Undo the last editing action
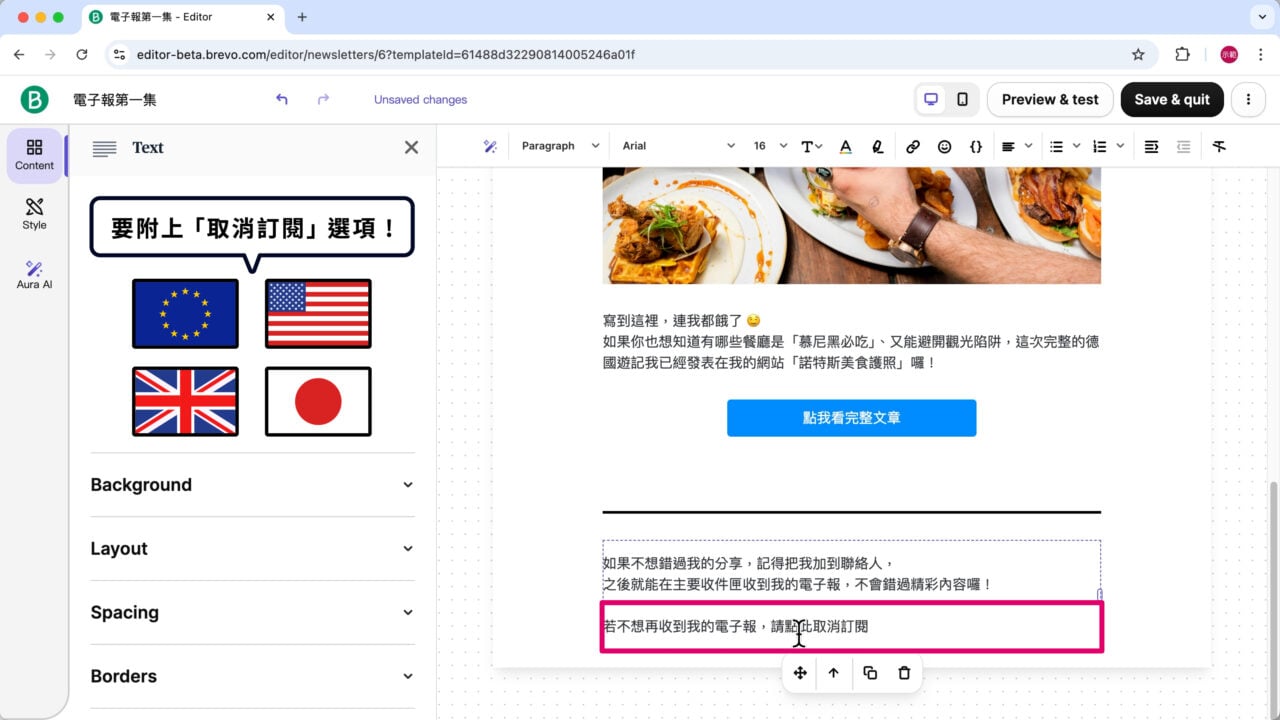Screen dimensions: 1280x720 coord(281,99)
